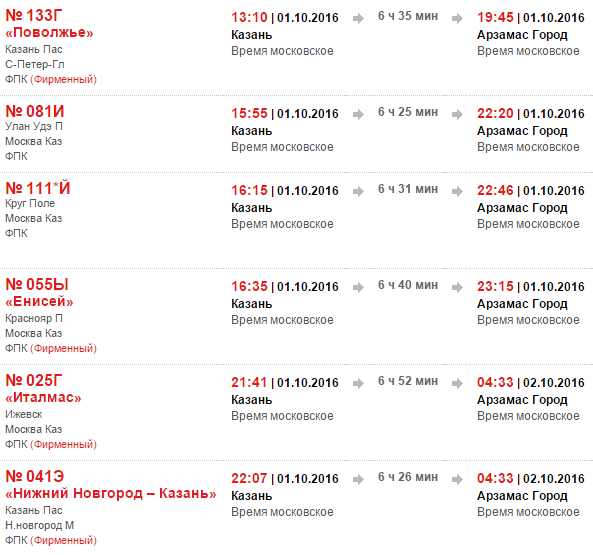Open train № 133Г details
The image size is (593, 555).
[x=34, y=16]
